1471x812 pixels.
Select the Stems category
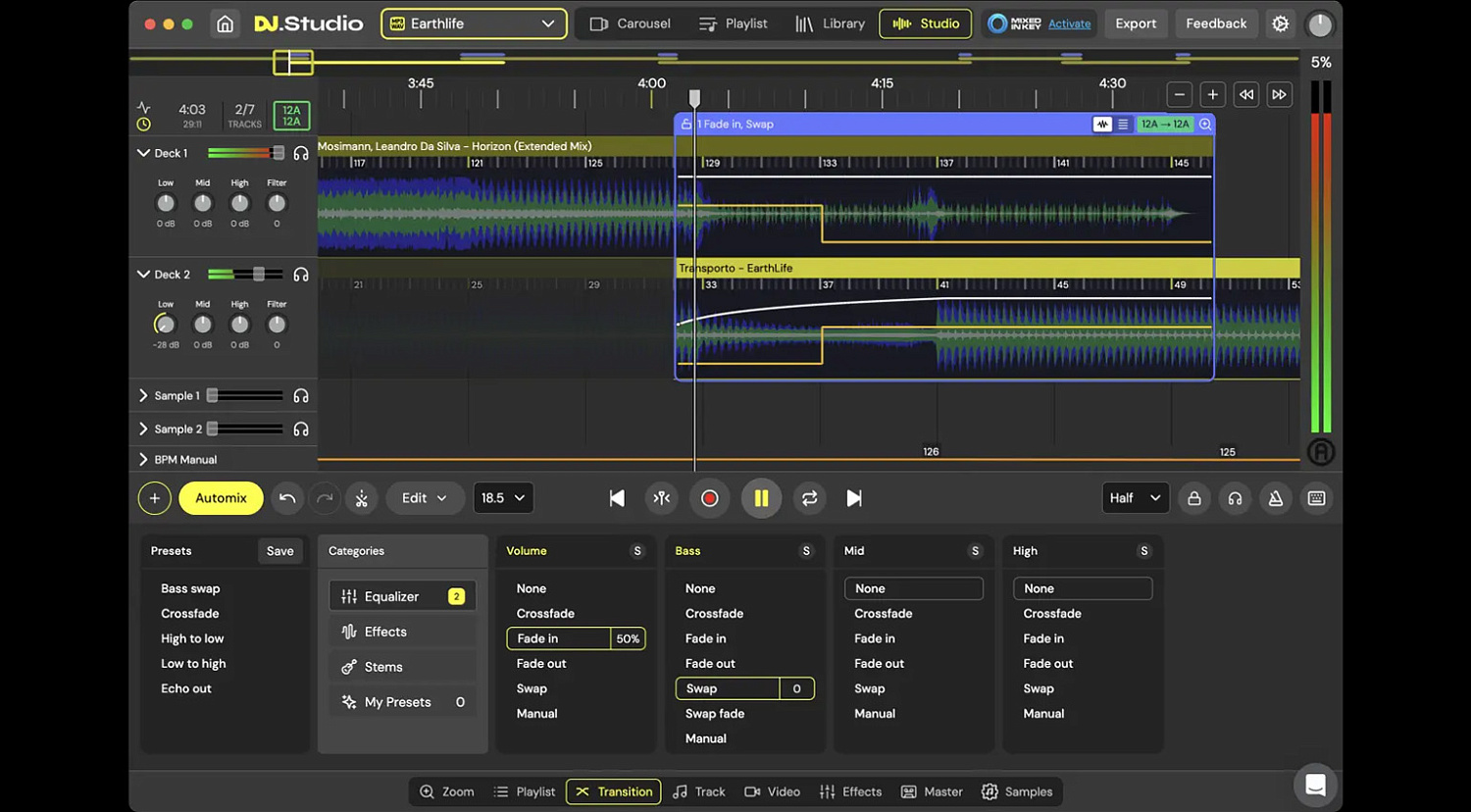pyautogui.click(x=402, y=667)
